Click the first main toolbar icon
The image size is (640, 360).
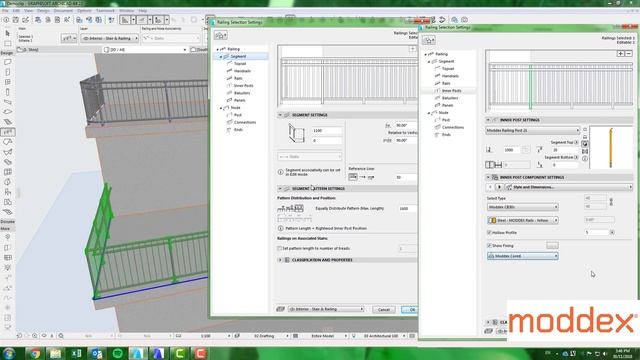coord(6,20)
